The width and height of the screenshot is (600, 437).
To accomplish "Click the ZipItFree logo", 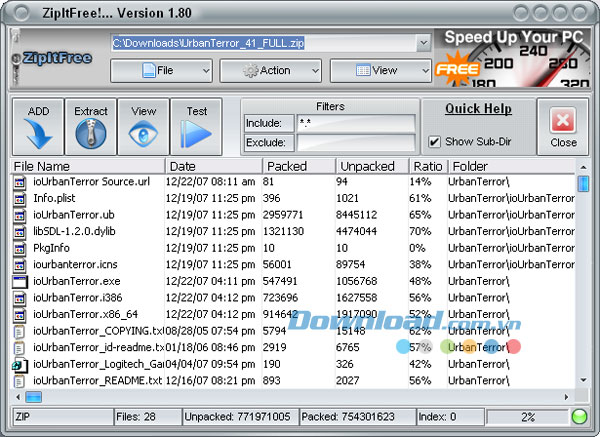I will [57, 58].
